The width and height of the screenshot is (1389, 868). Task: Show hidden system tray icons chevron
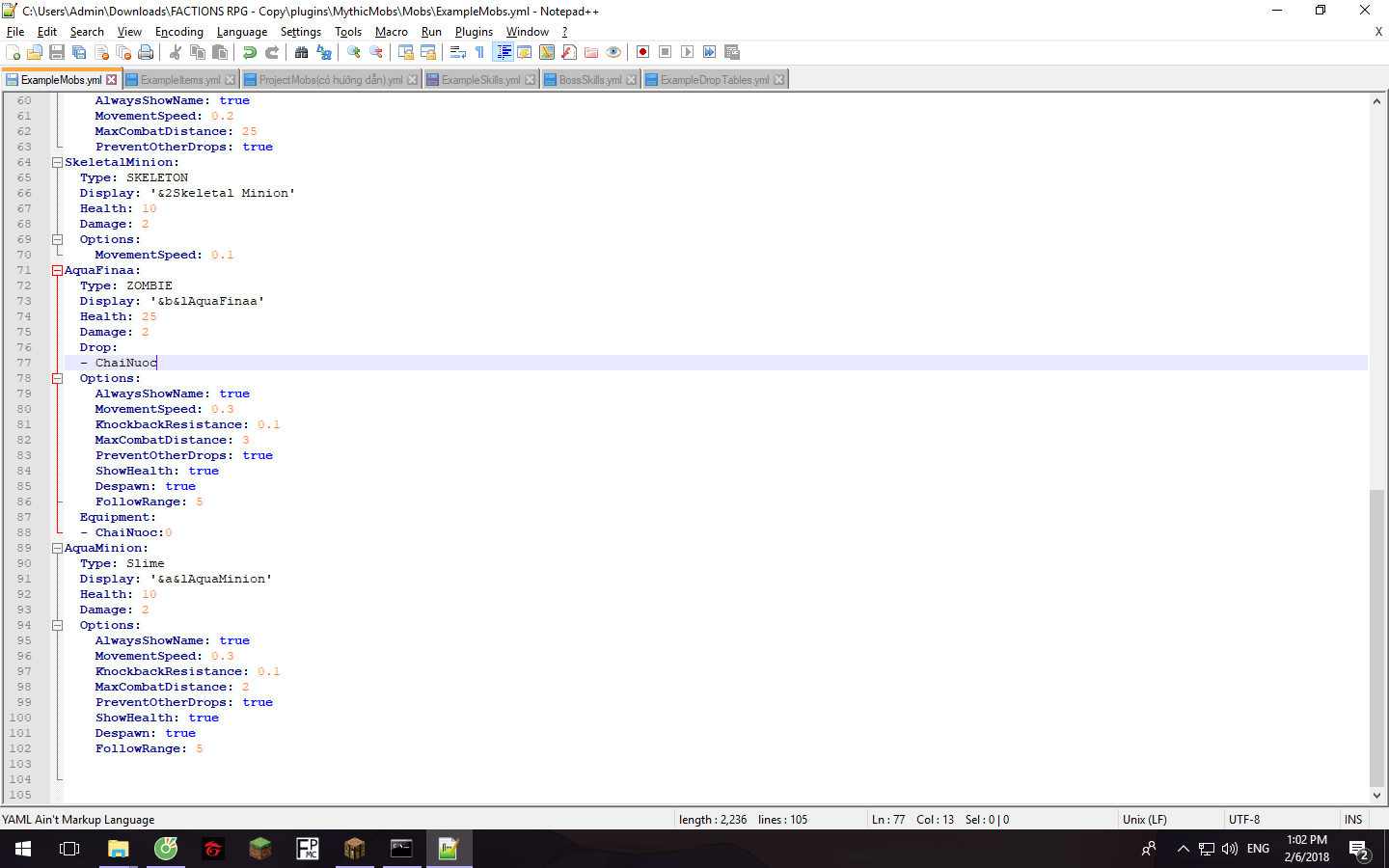point(1184,849)
